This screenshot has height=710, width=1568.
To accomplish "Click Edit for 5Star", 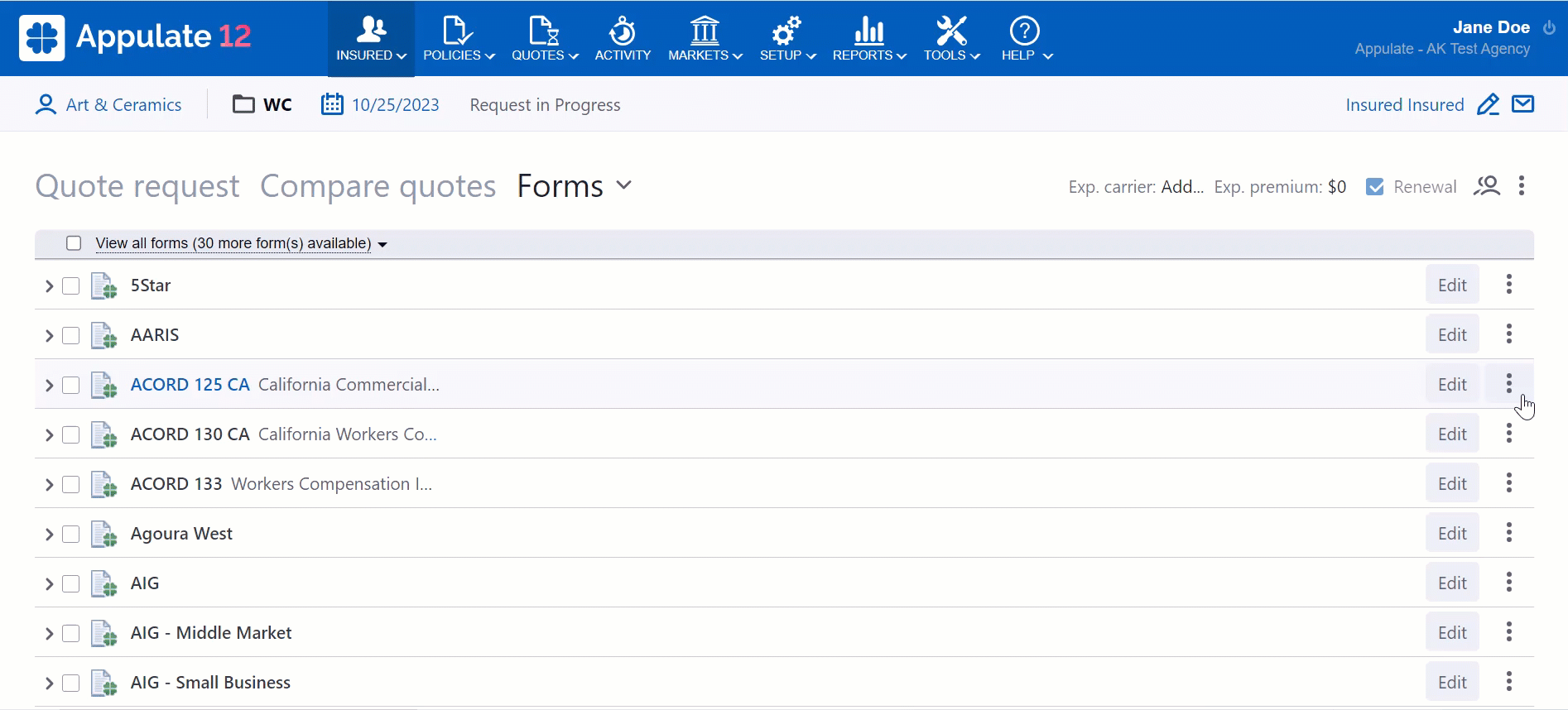I will [1452, 285].
